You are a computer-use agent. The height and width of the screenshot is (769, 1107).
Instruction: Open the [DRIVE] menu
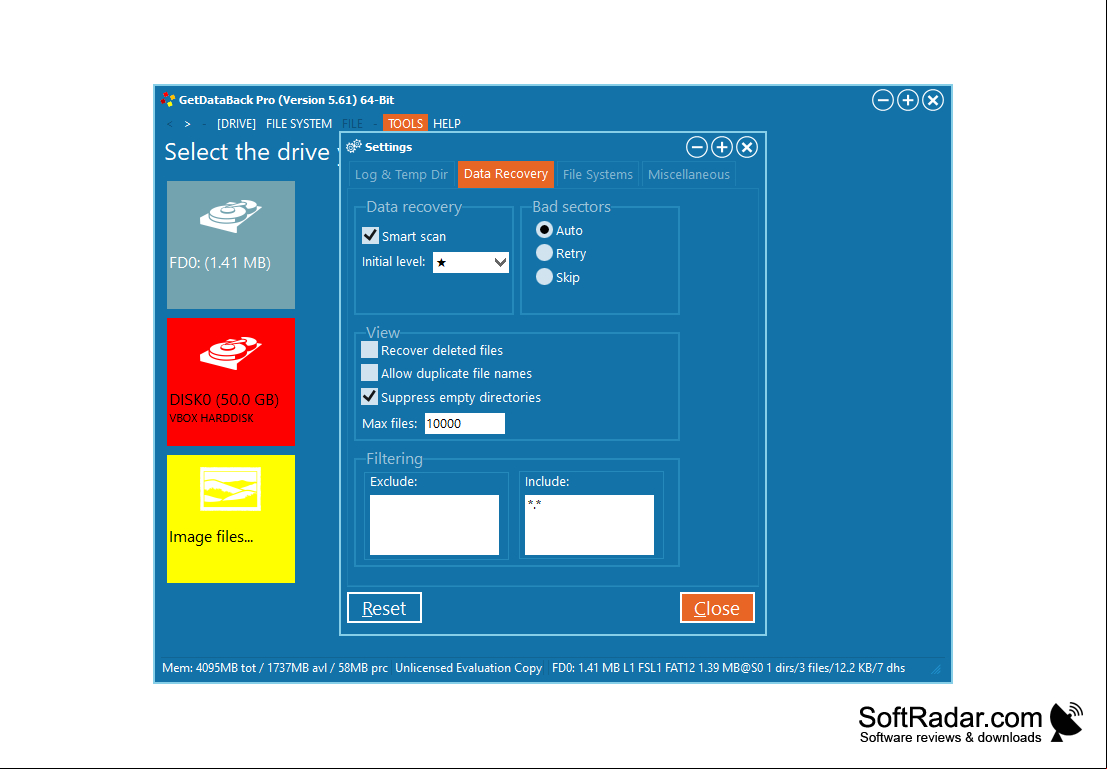[x=236, y=124]
